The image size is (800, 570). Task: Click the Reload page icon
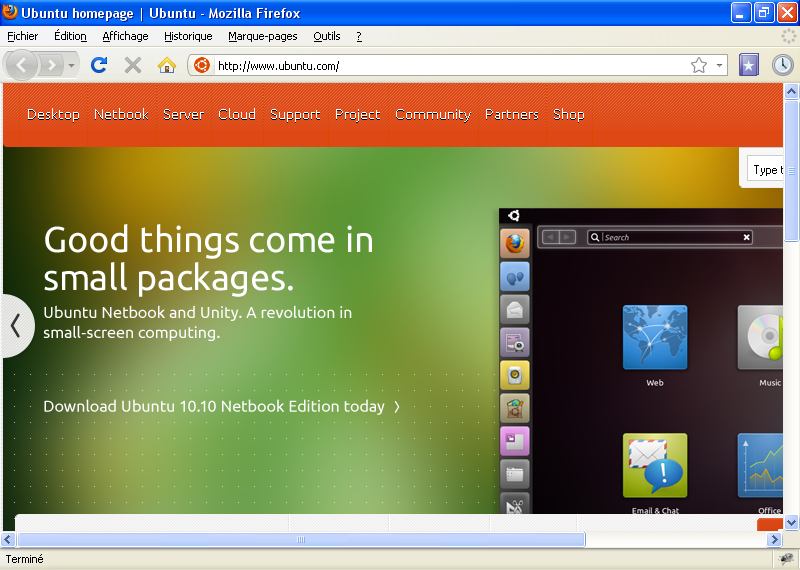click(x=98, y=65)
